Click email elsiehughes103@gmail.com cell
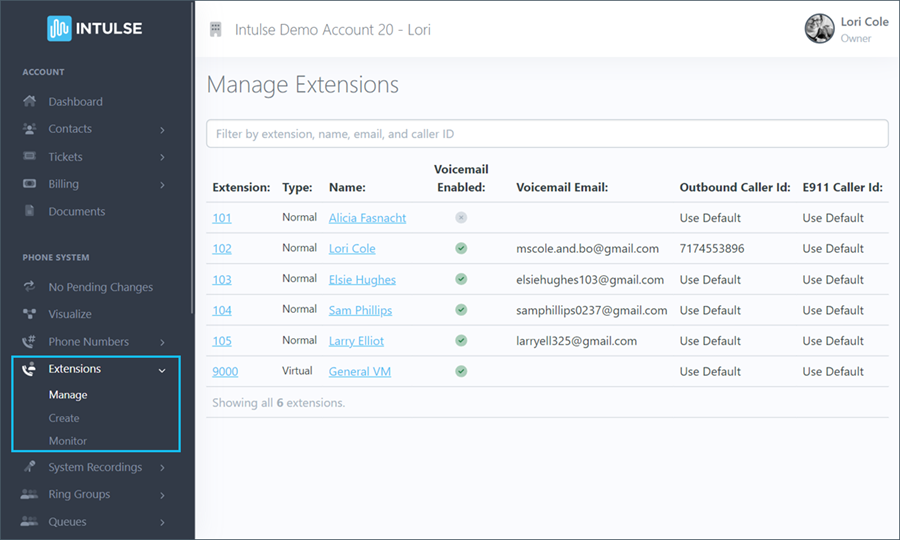Screen dimensions: 900x540 (590, 279)
